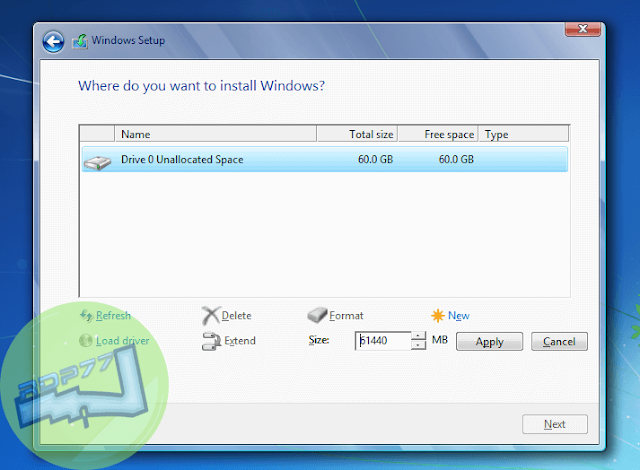
Task: Click the Delete partition link
Action: (236, 315)
